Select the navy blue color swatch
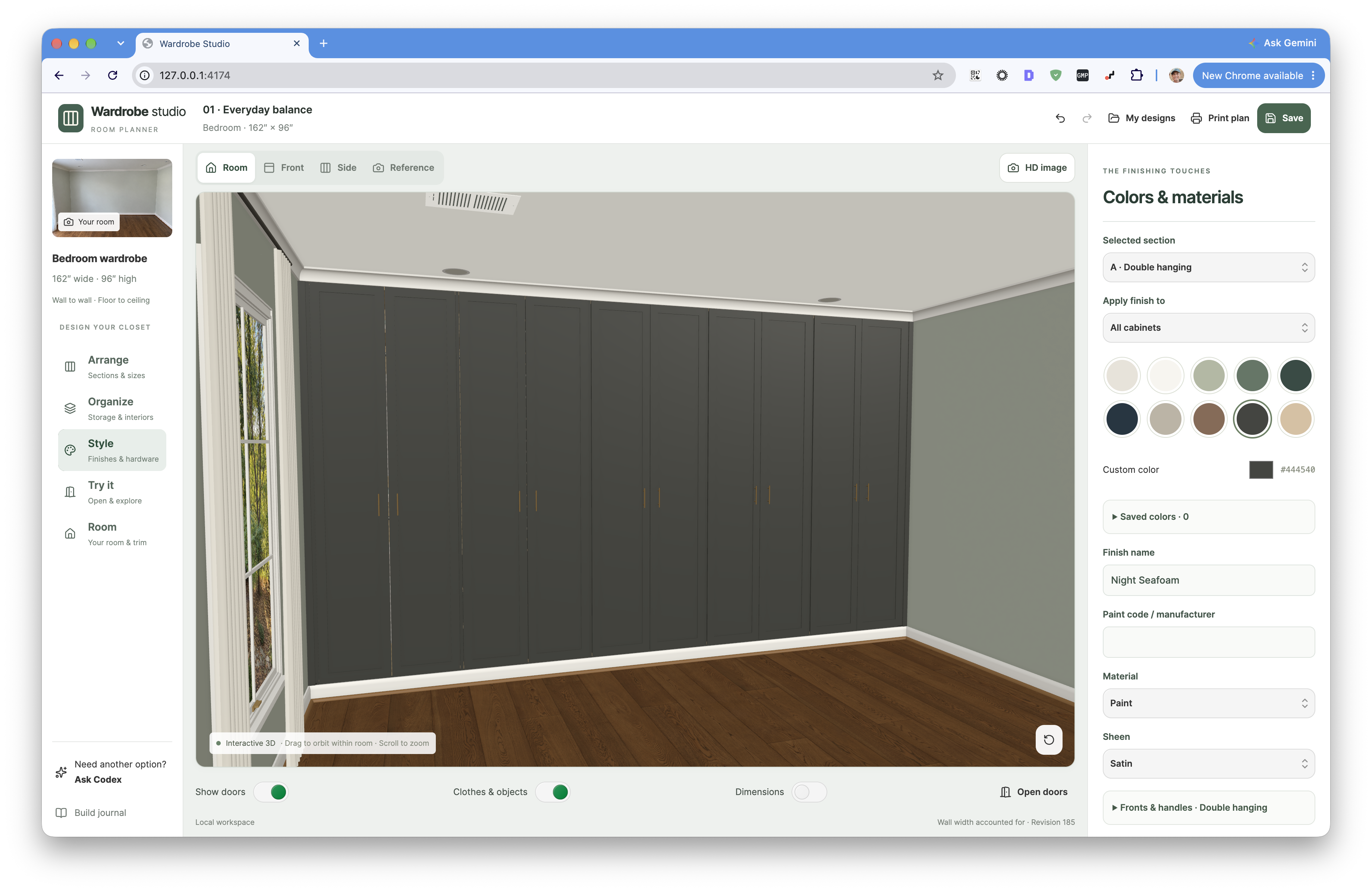 tap(1122, 419)
